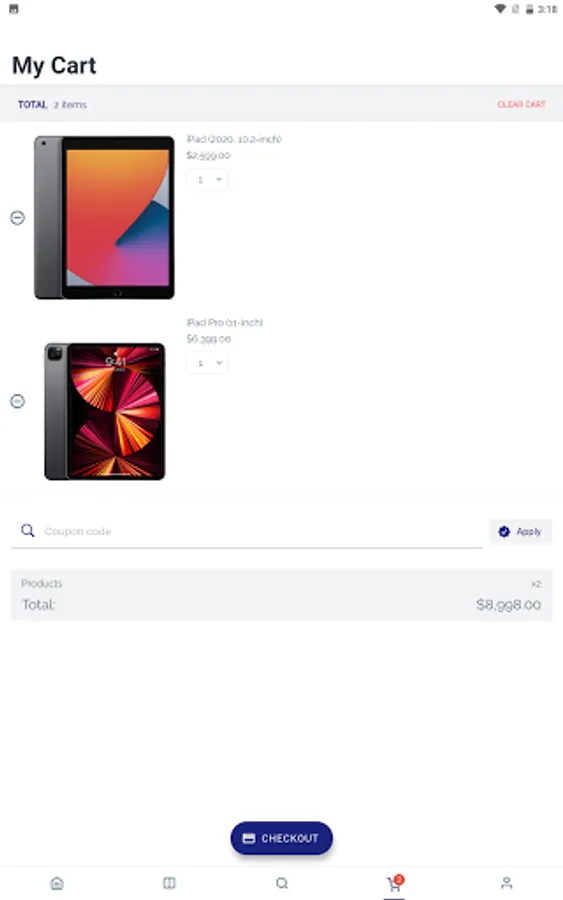Click CLEAR CART link
The width and height of the screenshot is (563, 900).
click(521, 104)
